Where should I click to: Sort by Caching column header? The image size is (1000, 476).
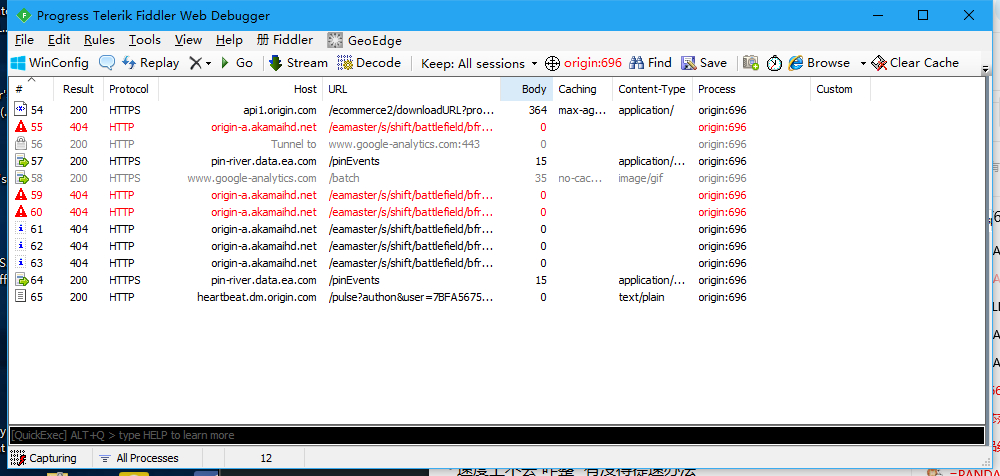pyautogui.click(x=582, y=89)
